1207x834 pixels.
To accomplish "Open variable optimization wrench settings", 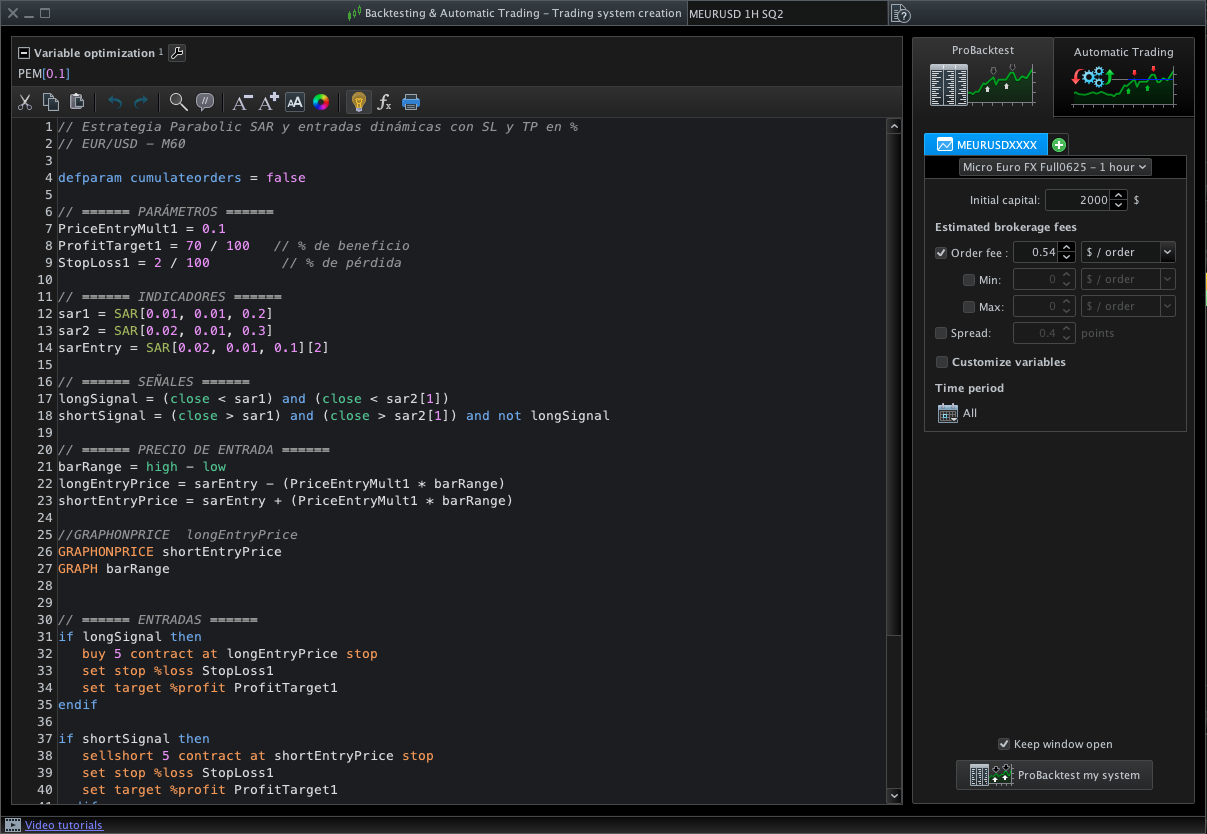I will pyautogui.click(x=177, y=53).
